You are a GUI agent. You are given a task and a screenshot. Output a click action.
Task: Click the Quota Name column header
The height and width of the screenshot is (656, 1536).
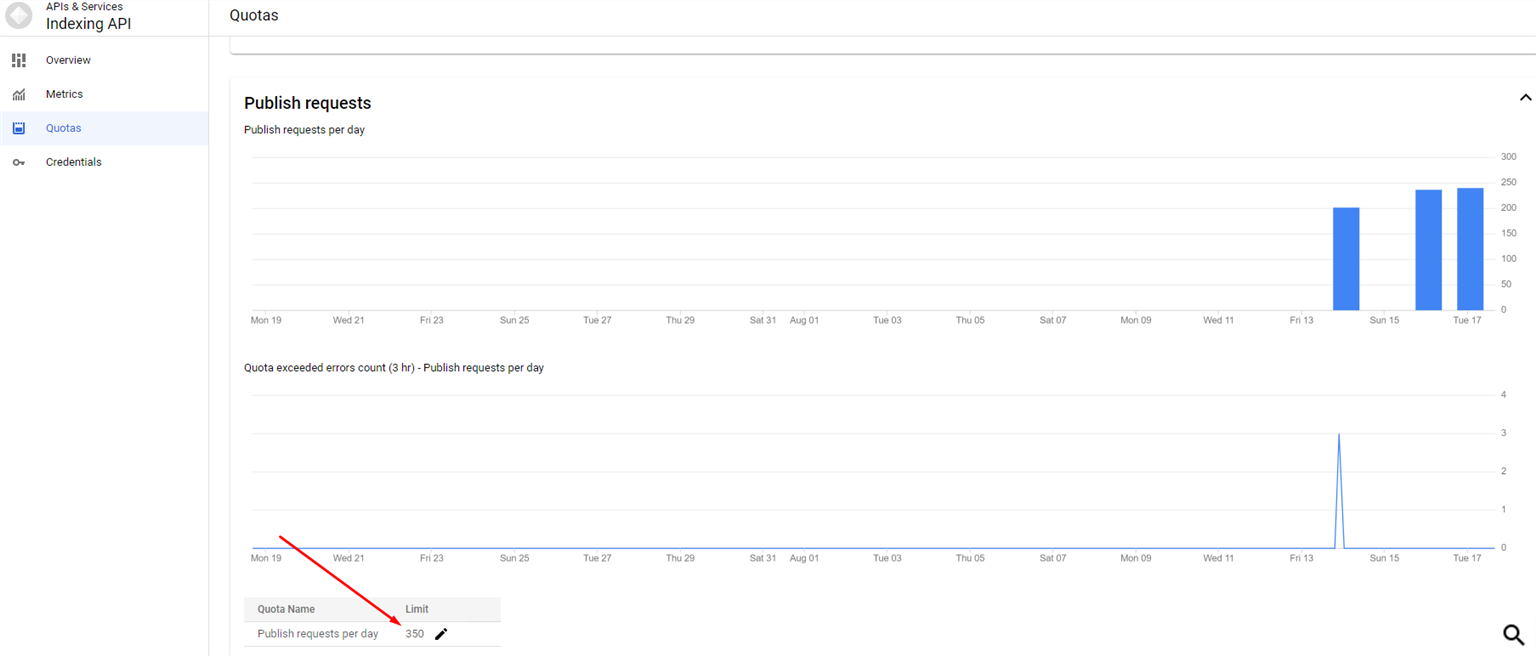click(286, 609)
